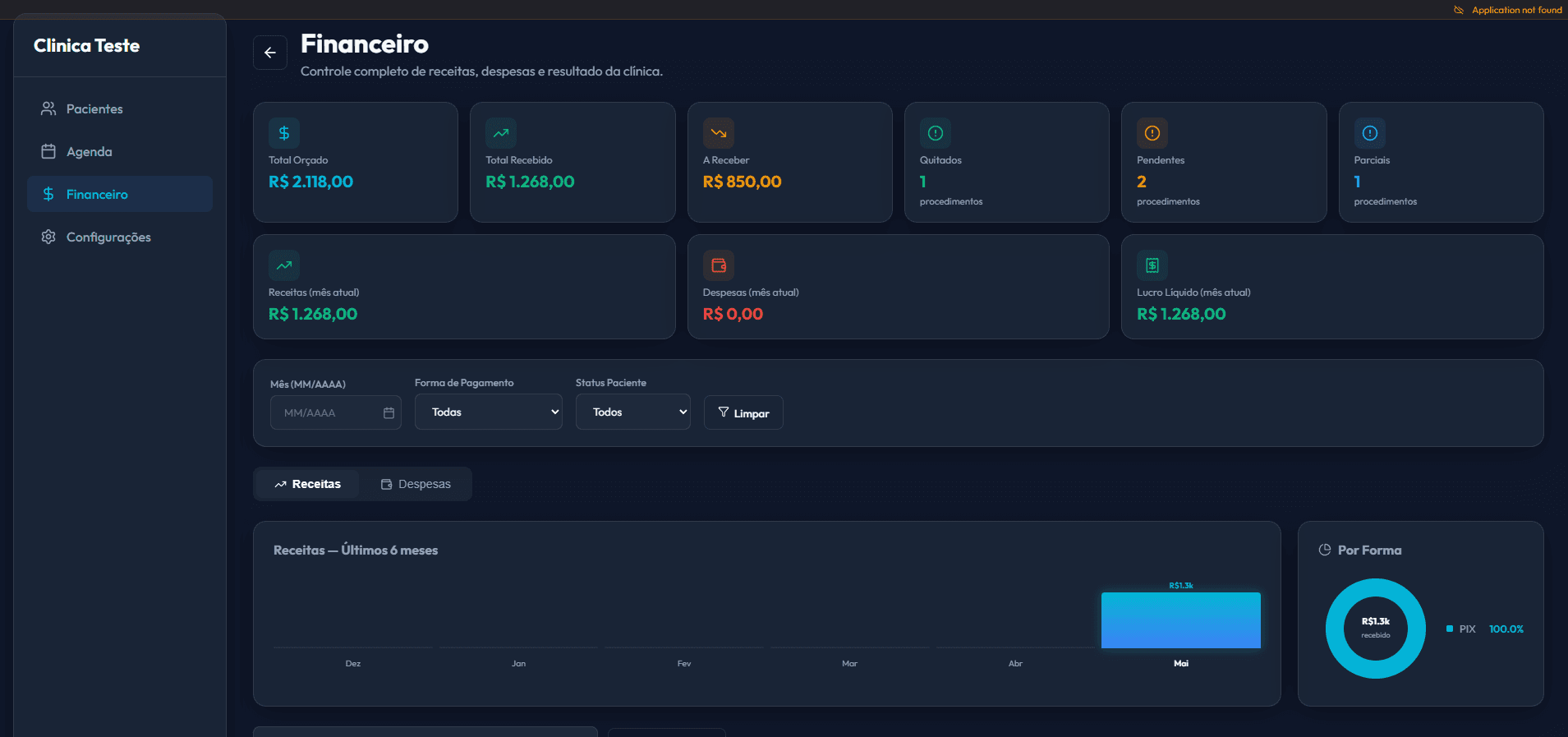Switch to the Receitas tab
The width and height of the screenshot is (1568, 737).
(x=307, y=484)
